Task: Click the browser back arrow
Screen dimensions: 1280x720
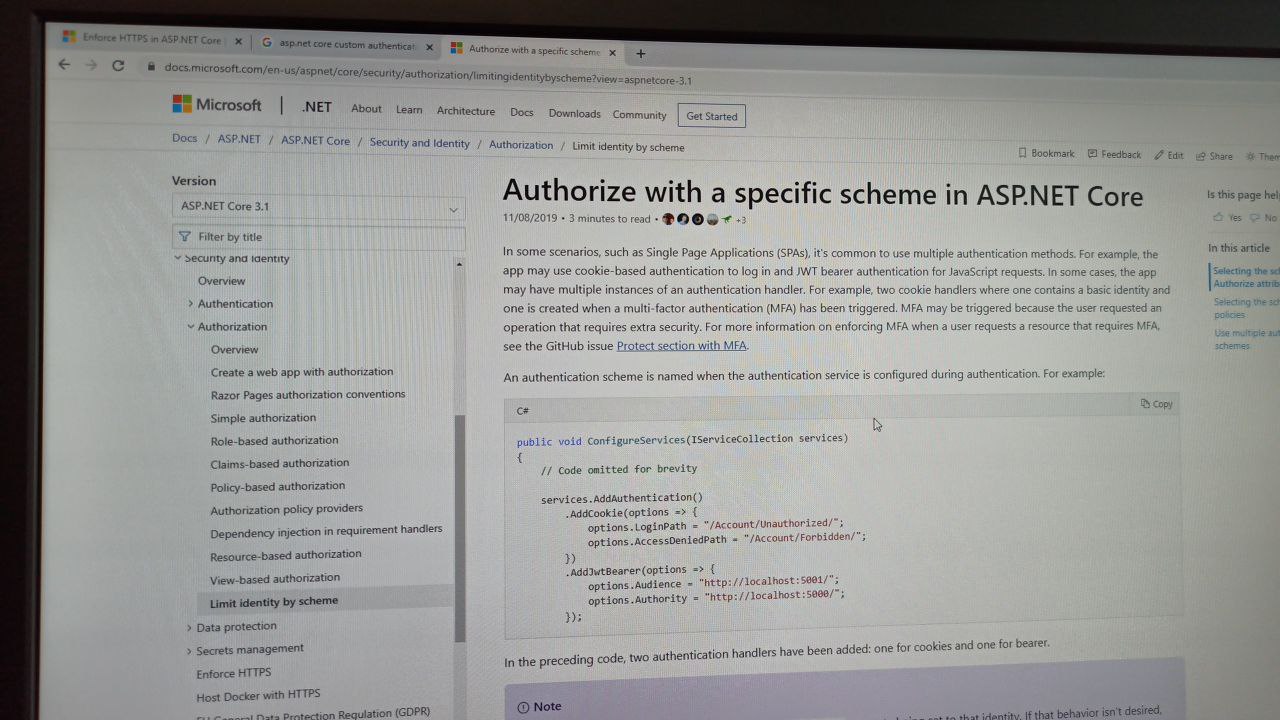Action: pyautogui.click(x=64, y=64)
